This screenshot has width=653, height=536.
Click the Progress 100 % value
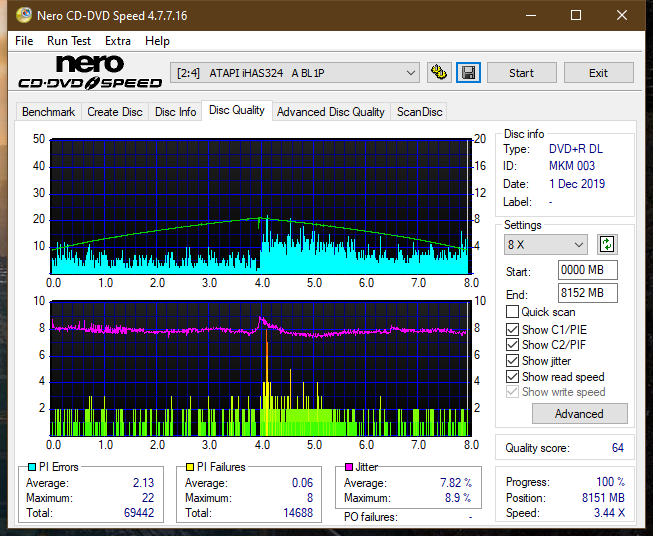pos(610,482)
